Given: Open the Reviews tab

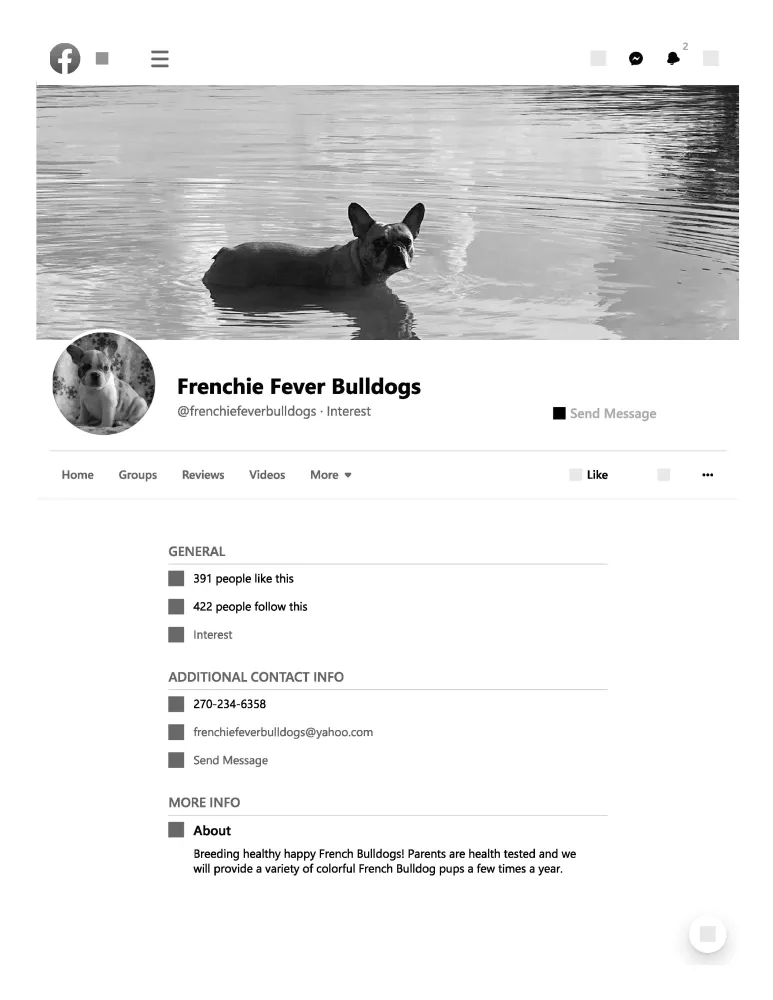Looking at the screenshot, I should (203, 474).
